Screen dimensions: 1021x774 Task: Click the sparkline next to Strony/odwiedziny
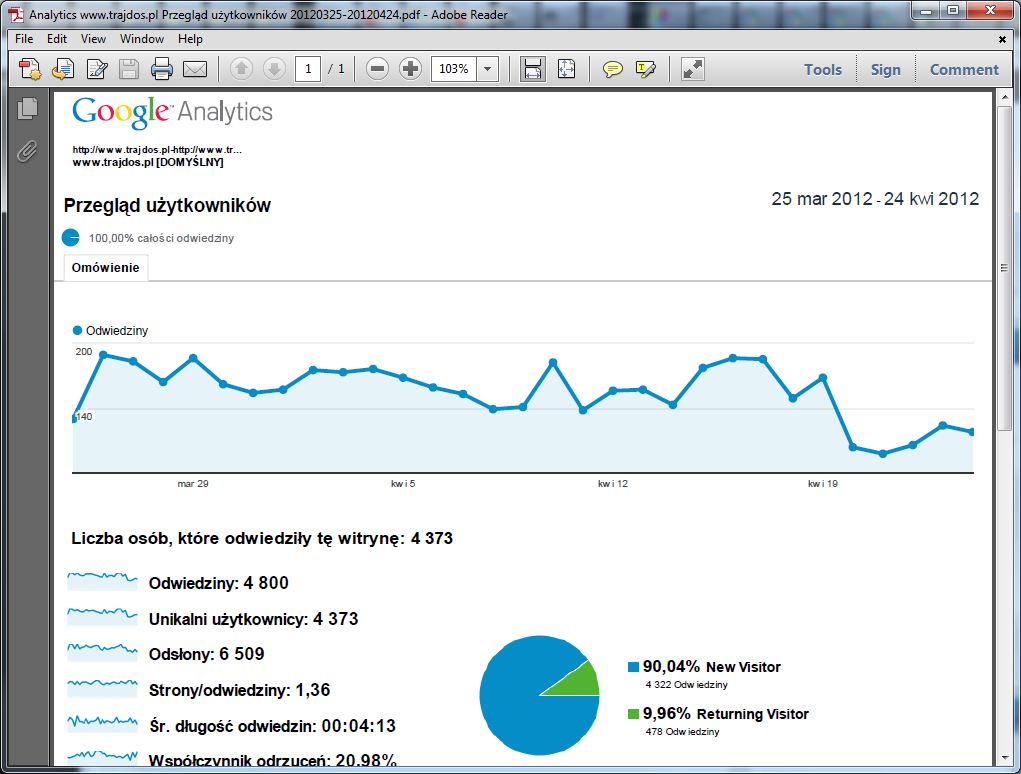click(x=102, y=687)
